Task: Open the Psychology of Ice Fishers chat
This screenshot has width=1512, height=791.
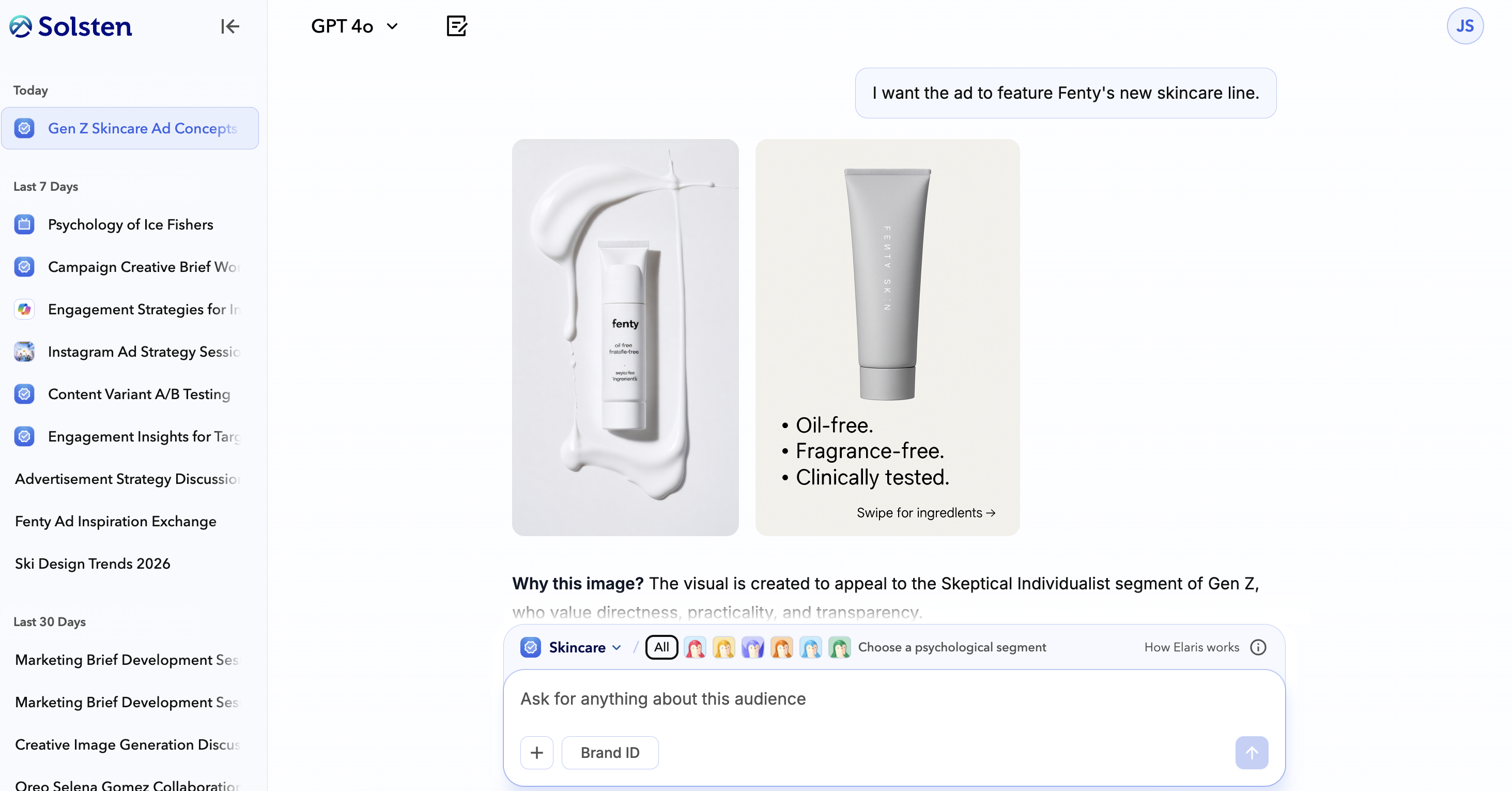Action: tap(130, 224)
